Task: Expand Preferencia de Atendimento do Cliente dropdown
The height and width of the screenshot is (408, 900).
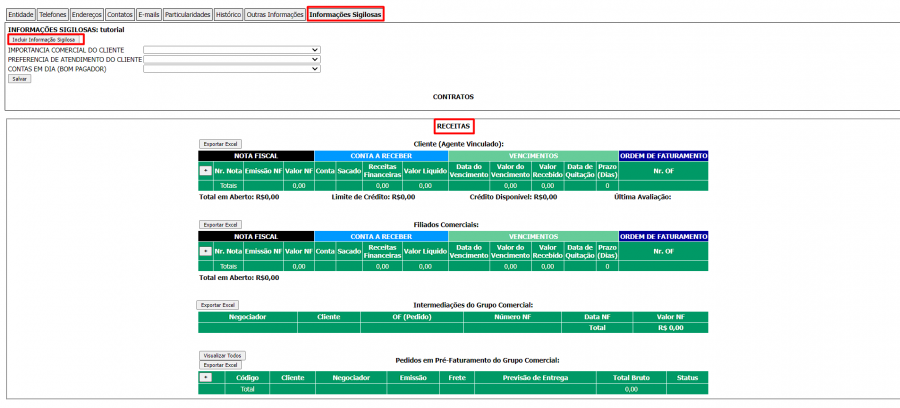Action: pyautogui.click(x=232, y=59)
